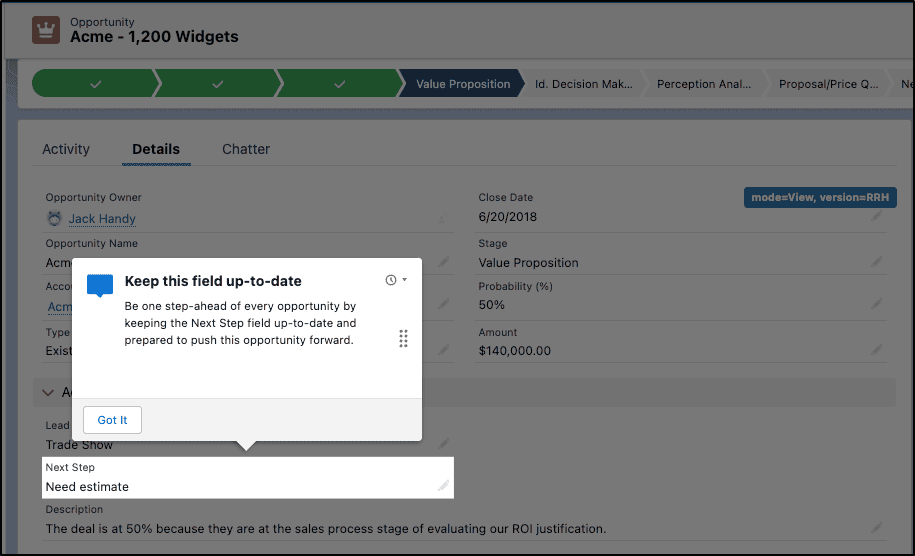915x556 pixels.
Task: Click the Next Step field value
Action: tap(87, 487)
